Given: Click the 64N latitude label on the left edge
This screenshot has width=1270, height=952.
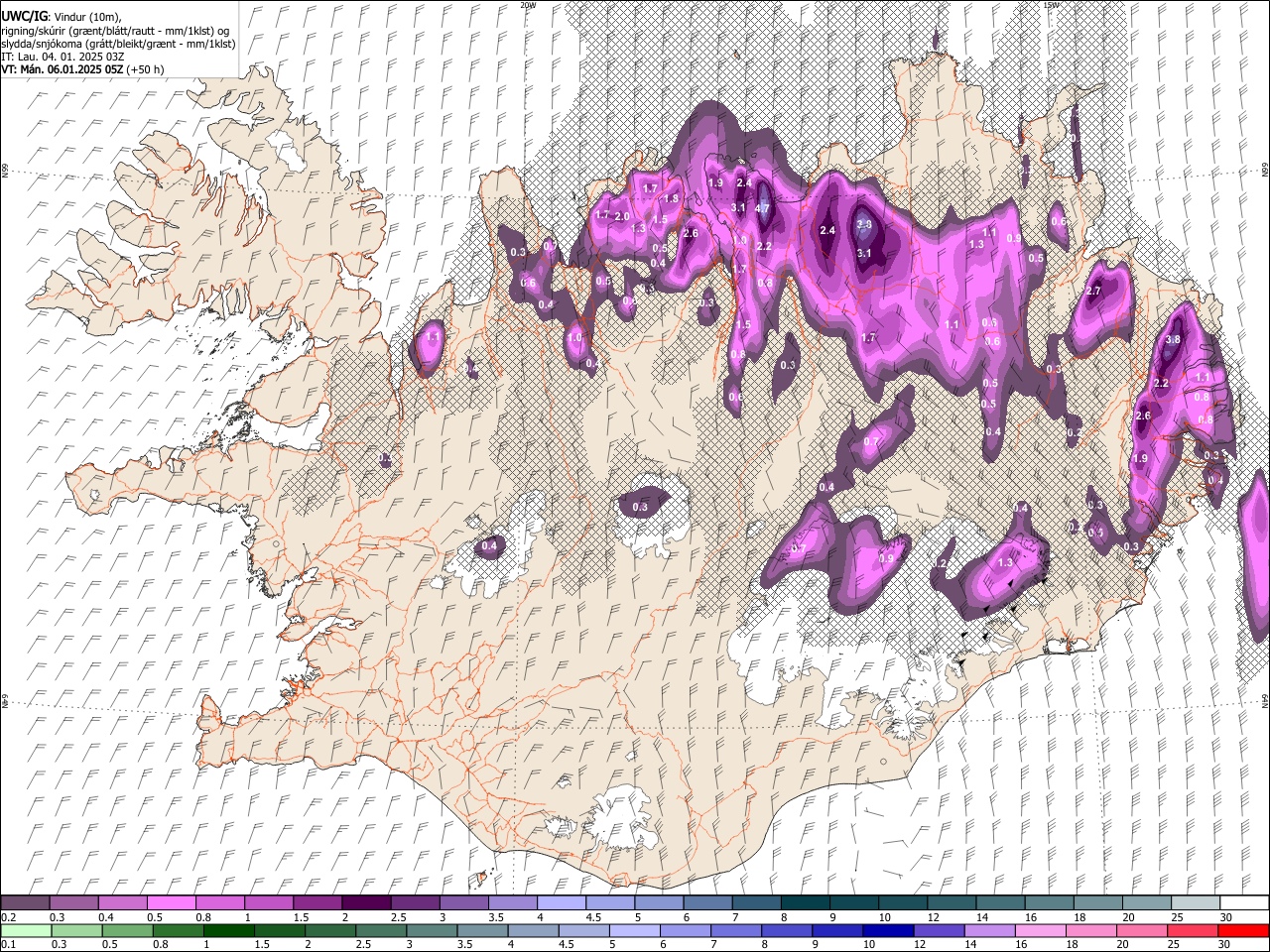Looking at the screenshot, I should (5, 701).
